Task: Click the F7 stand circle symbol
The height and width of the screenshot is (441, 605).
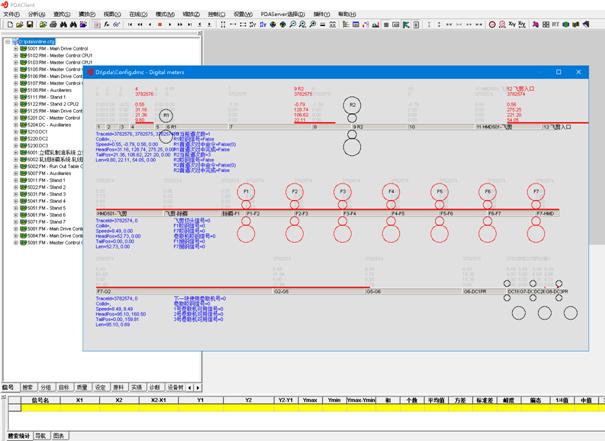Action: click(537, 191)
